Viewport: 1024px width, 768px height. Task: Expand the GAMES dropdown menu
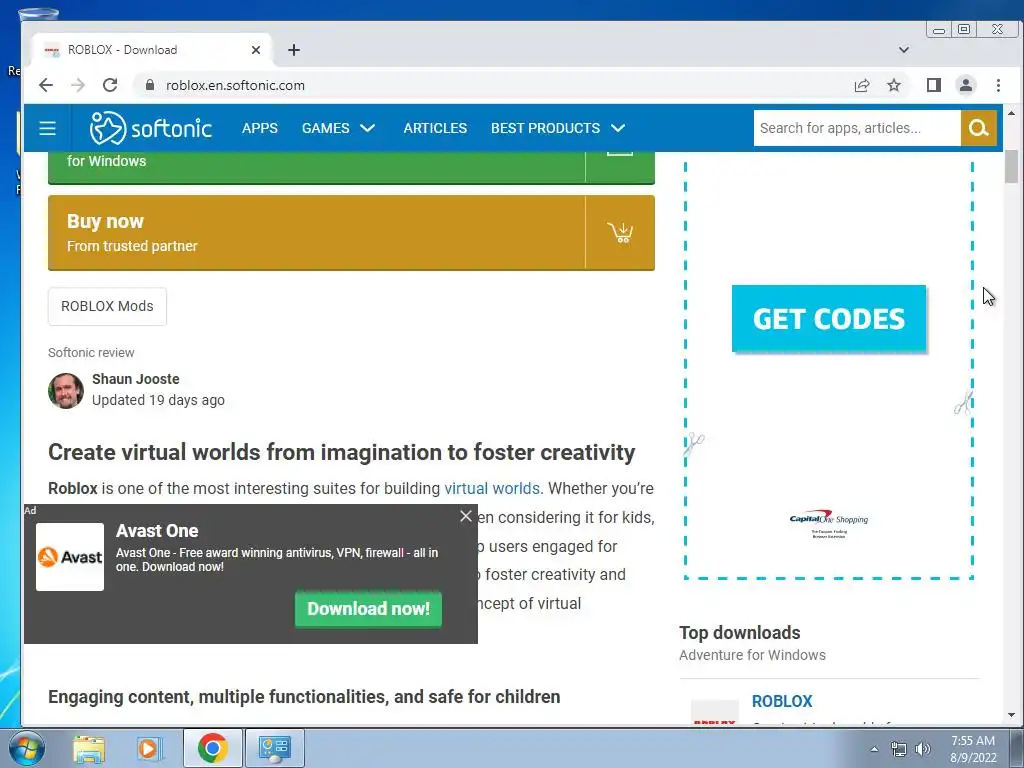coord(338,128)
